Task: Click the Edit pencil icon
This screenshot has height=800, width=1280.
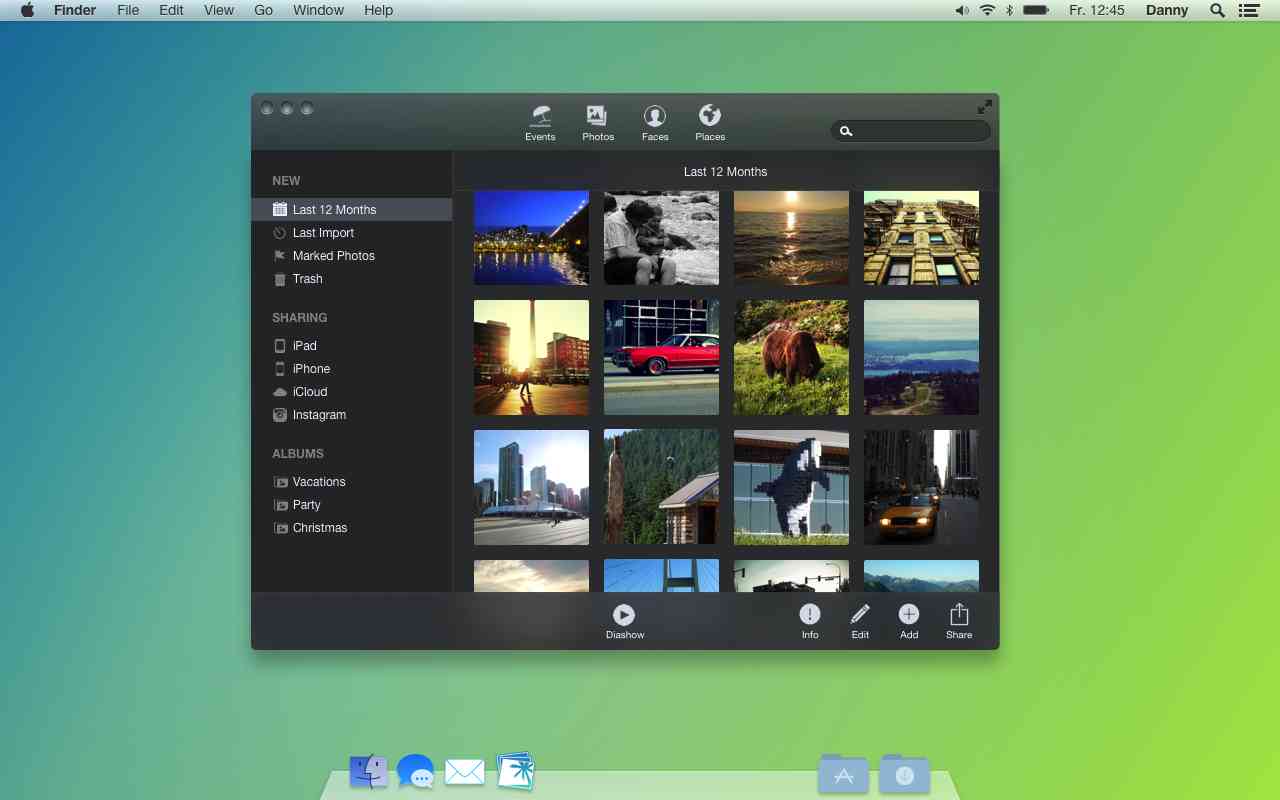Action: (x=860, y=621)
